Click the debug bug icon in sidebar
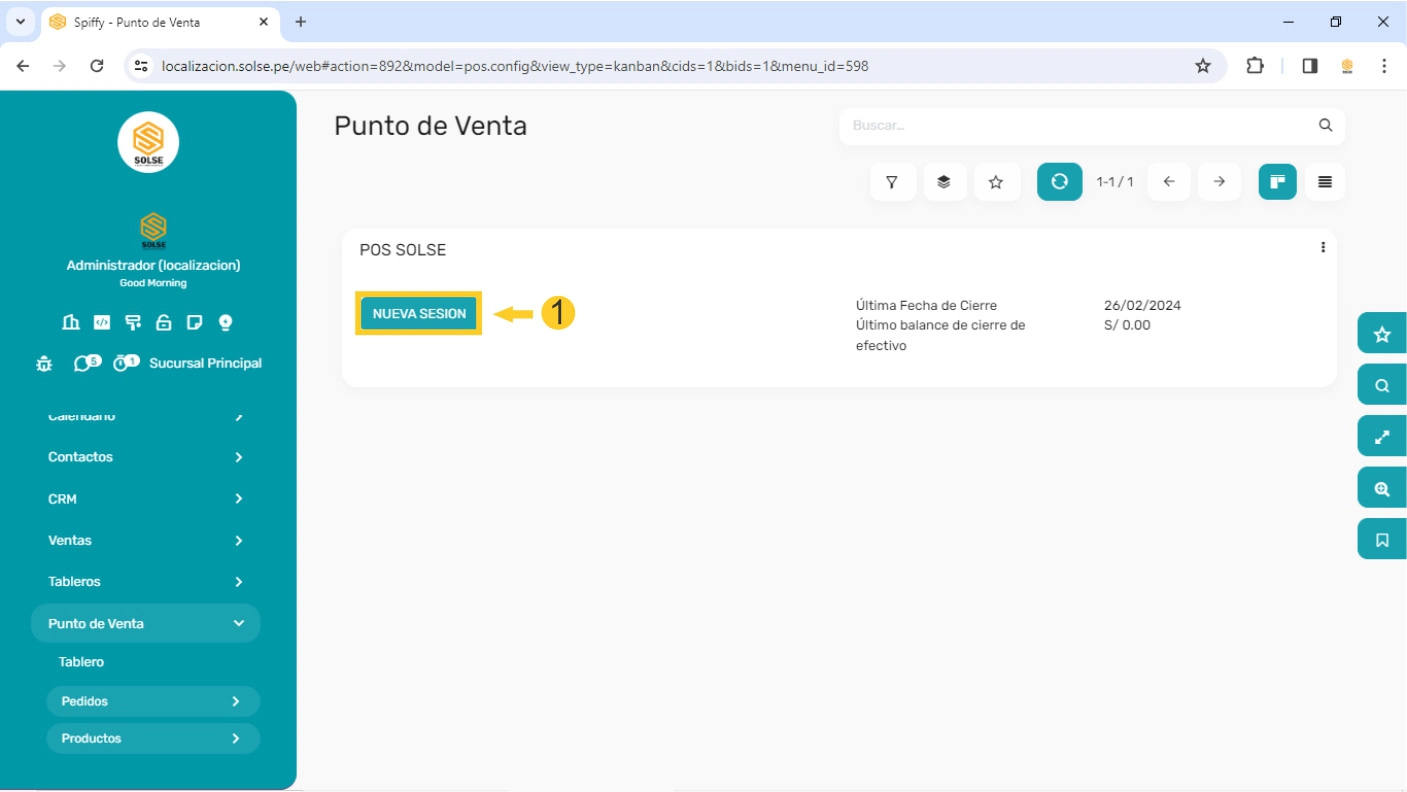The image size is (1407, 792). click(44, 364)
